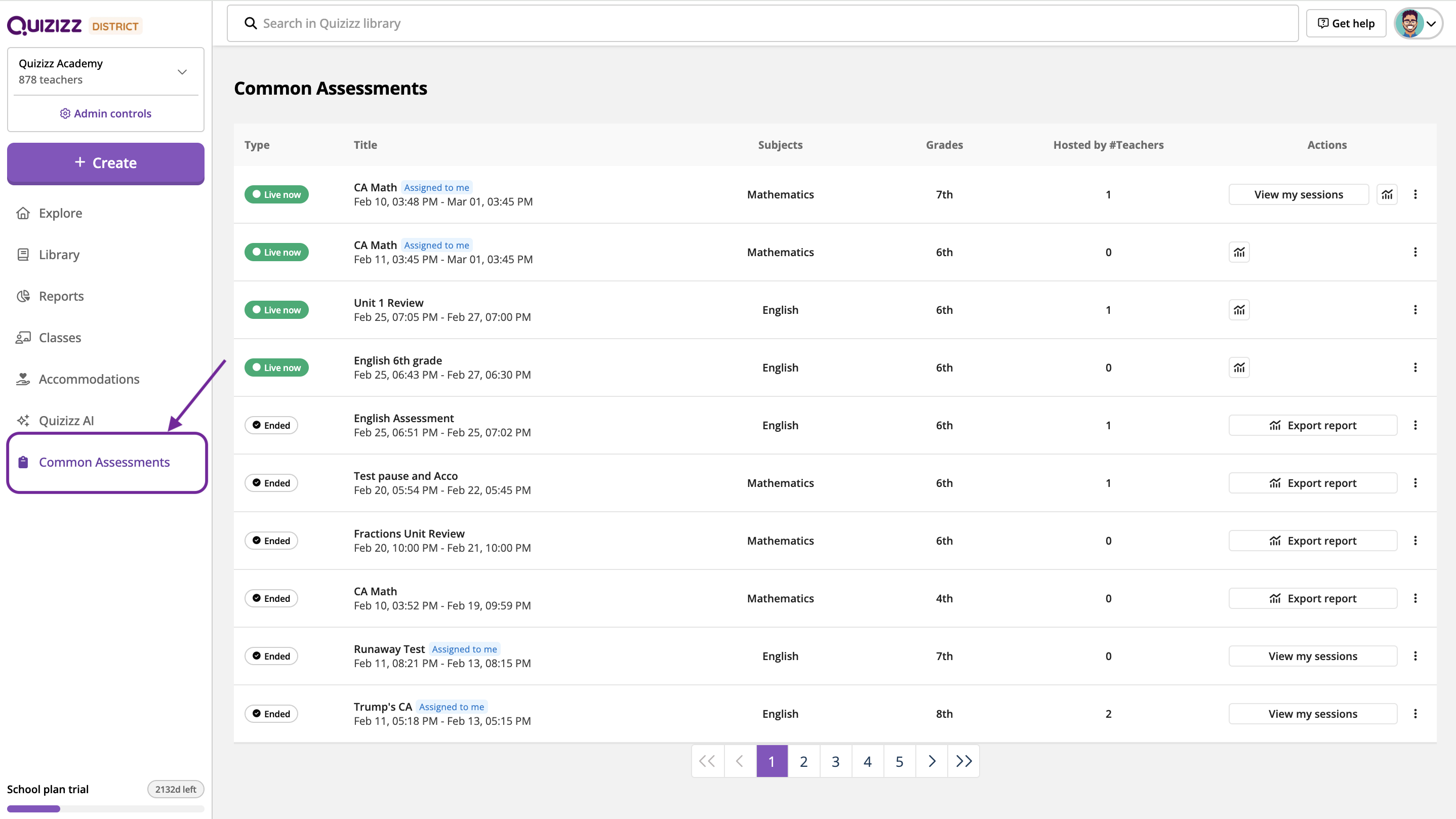Open Library in the sidebar

click(59, 255)
